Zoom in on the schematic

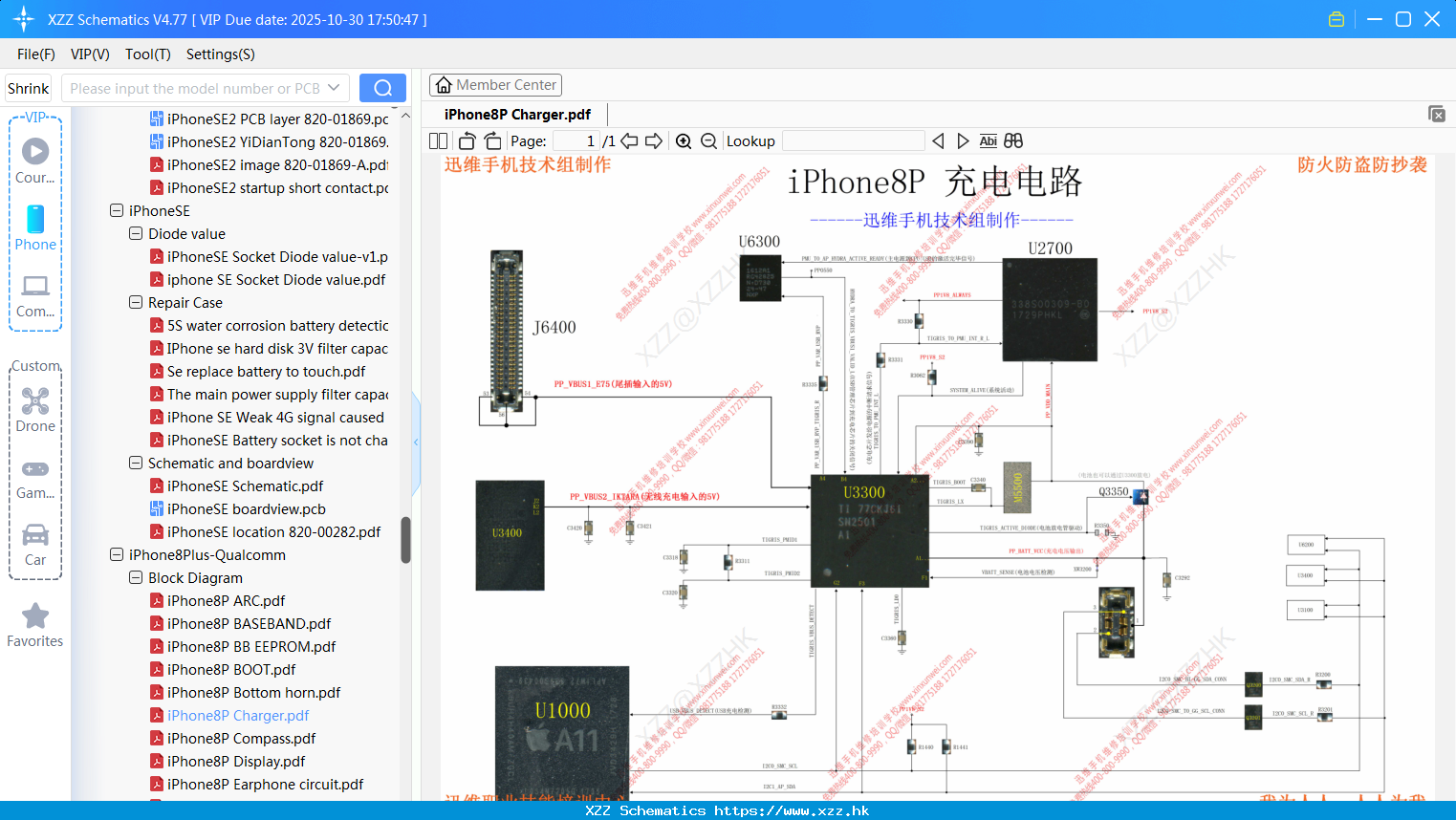pos(684,140)
